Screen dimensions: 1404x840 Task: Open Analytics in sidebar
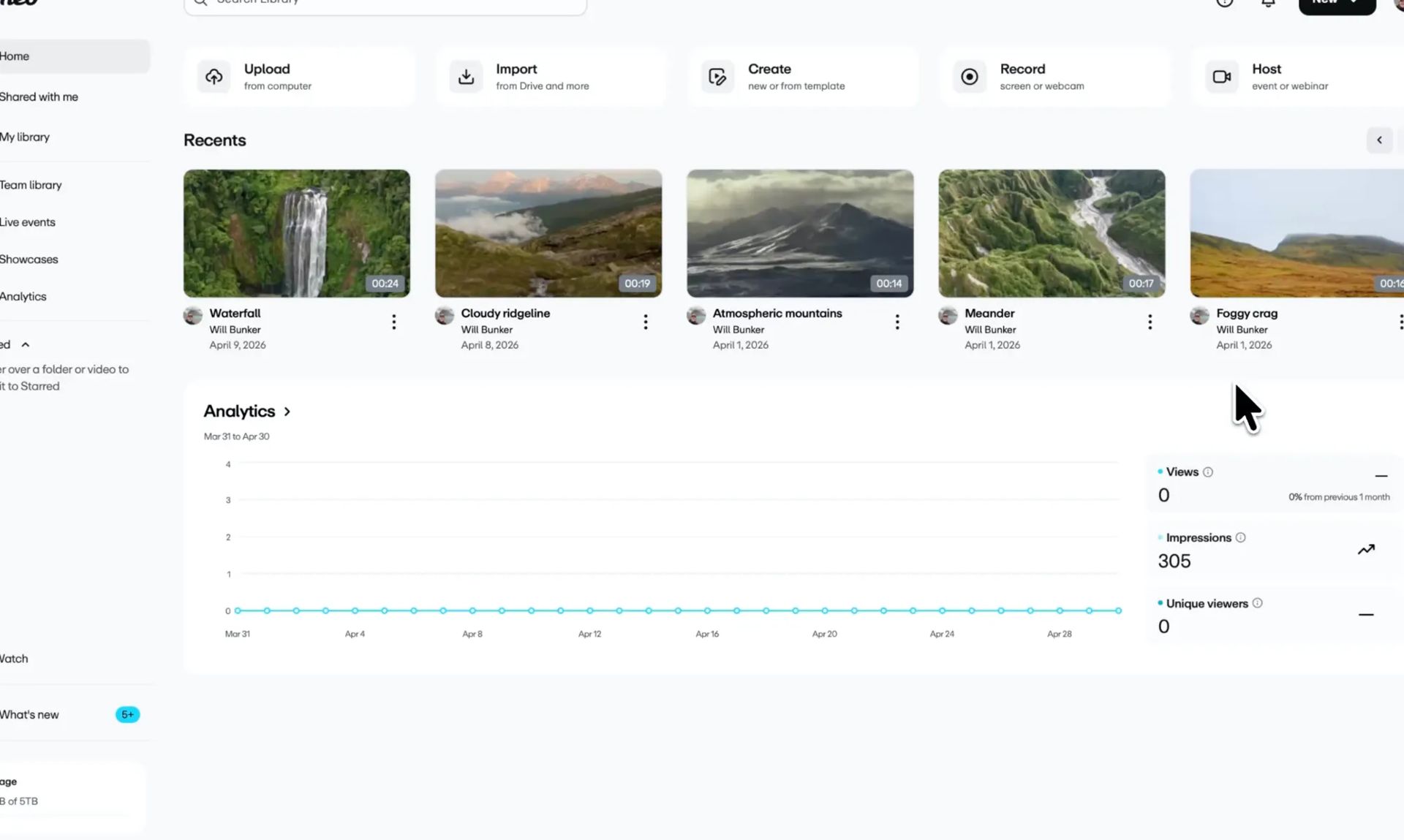click(23, 296)
